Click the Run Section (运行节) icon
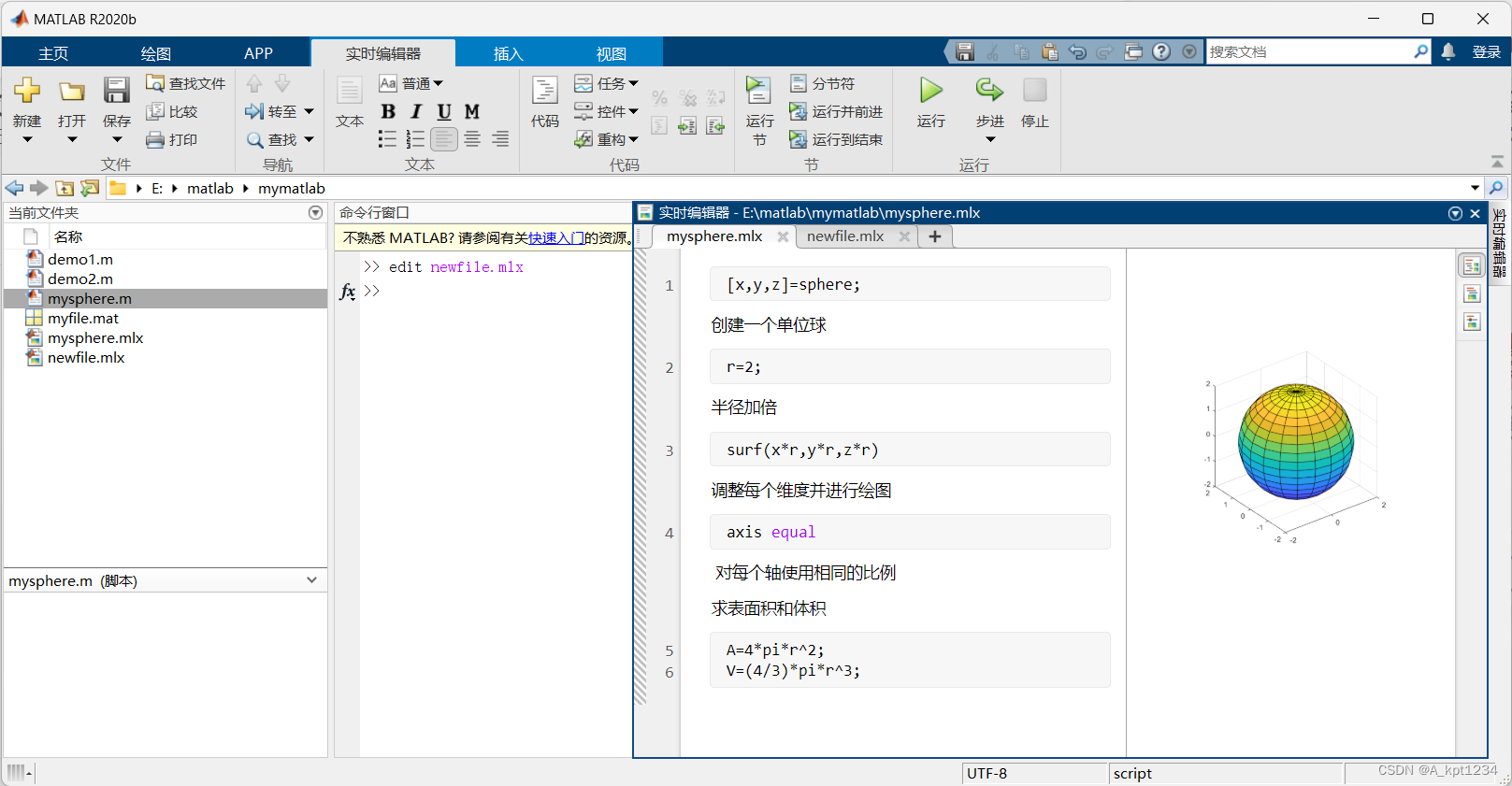Screen dimensions: 1512x786 coord(758,91)
